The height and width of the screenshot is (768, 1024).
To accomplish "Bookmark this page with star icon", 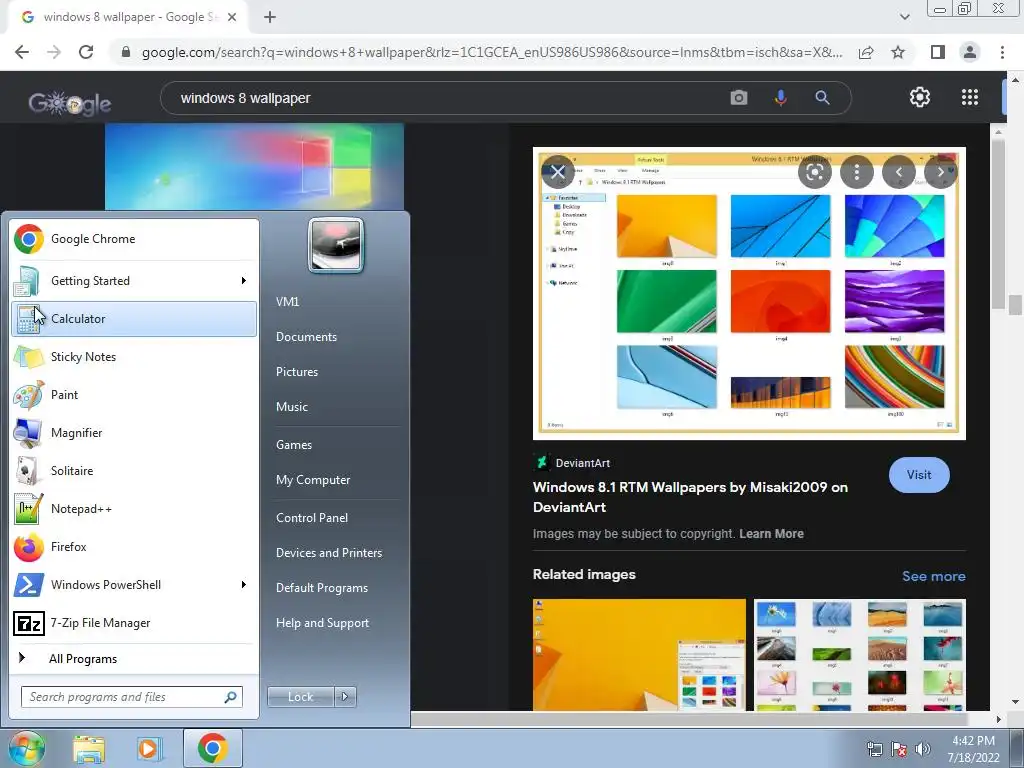I will tap(898, 52).
